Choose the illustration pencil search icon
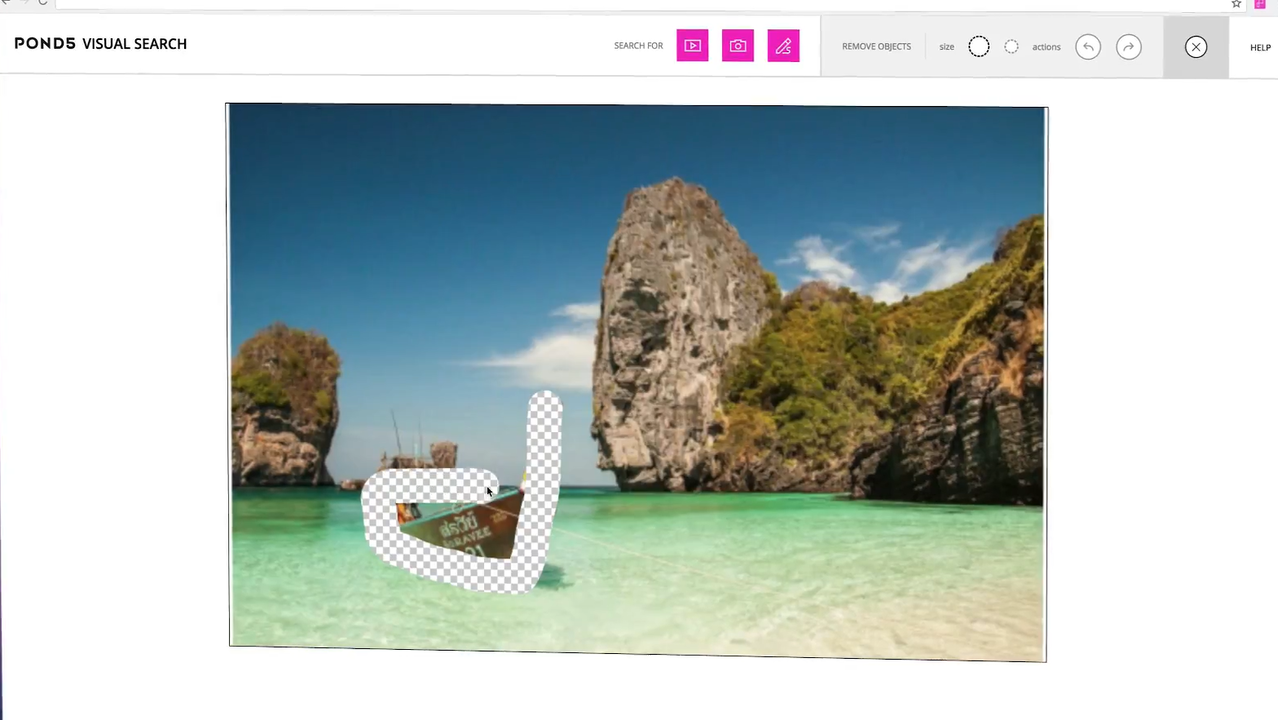1278x720 pixels. click(x=783, y=46)
